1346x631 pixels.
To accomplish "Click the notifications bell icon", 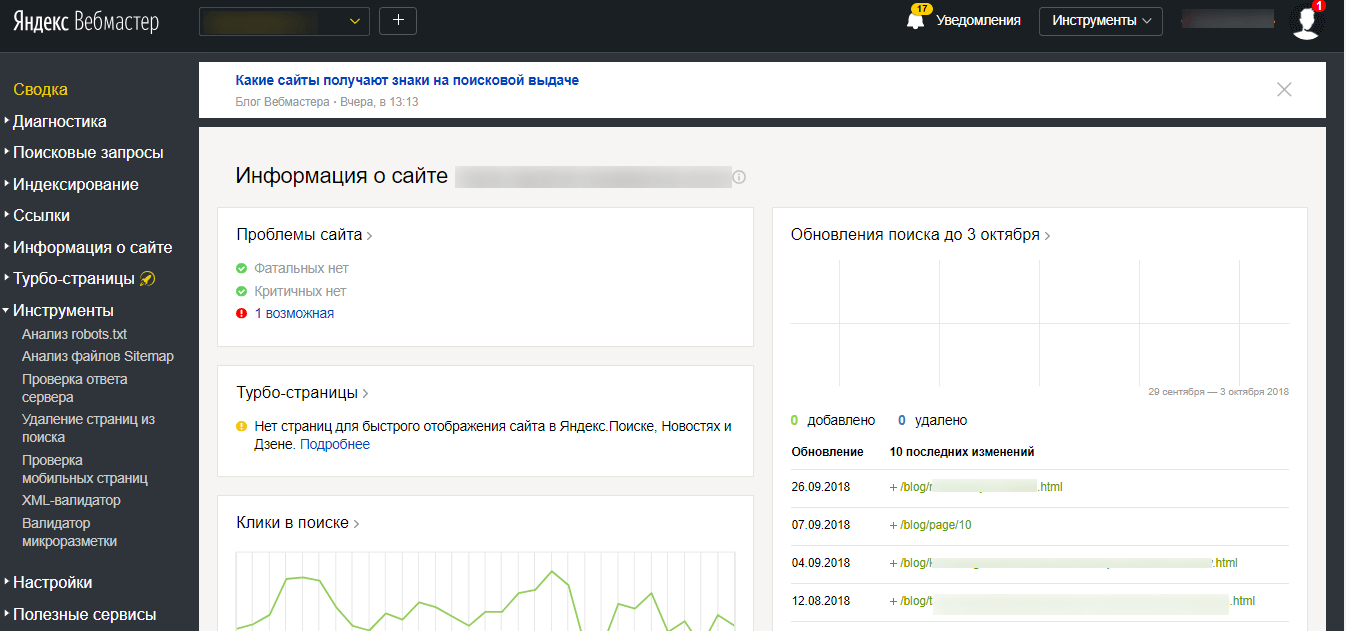I will click(x=915, y=21).
